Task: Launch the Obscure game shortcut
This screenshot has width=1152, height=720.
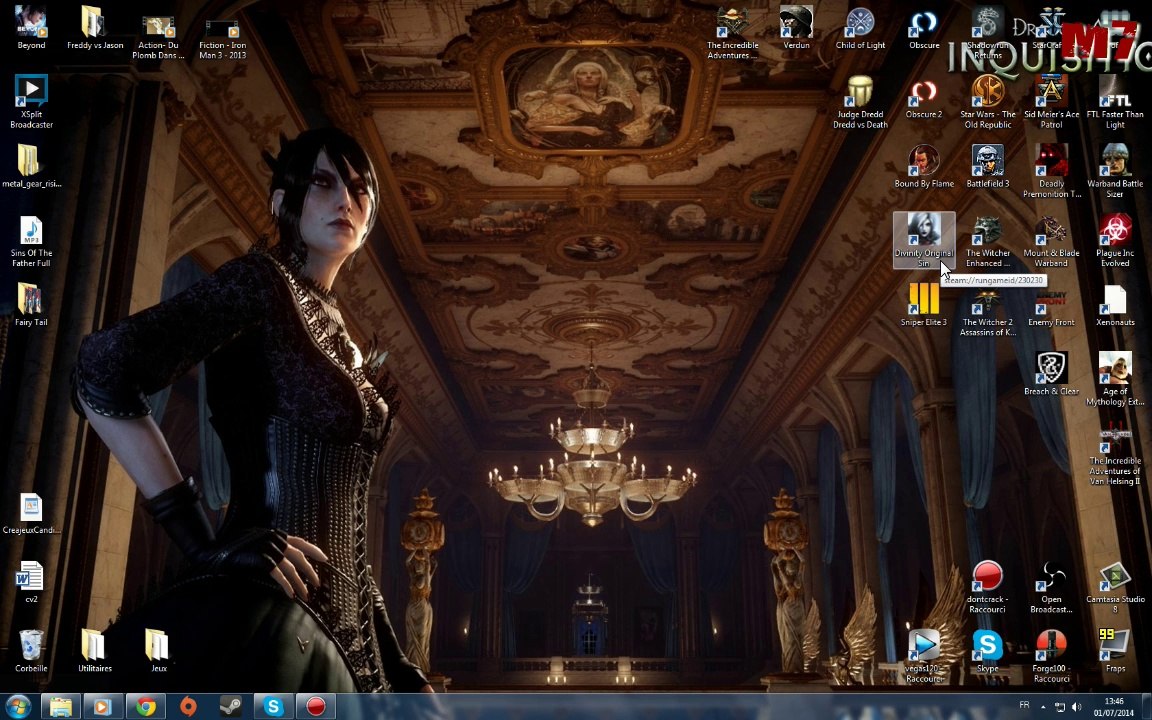Action: pos(924,29)
